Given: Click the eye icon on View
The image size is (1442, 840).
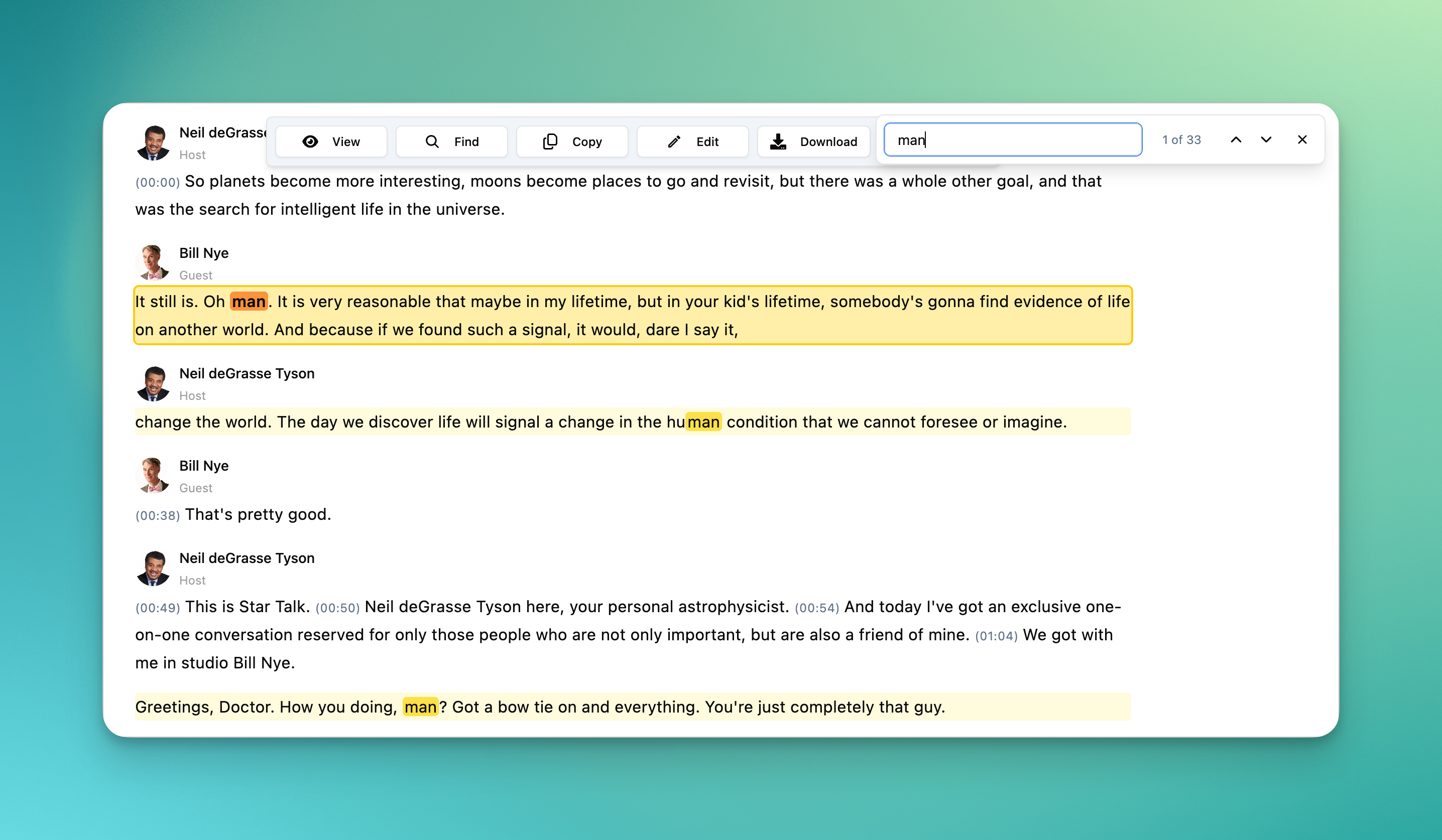Looking at the screenshot, I should [x=310, y=141].
